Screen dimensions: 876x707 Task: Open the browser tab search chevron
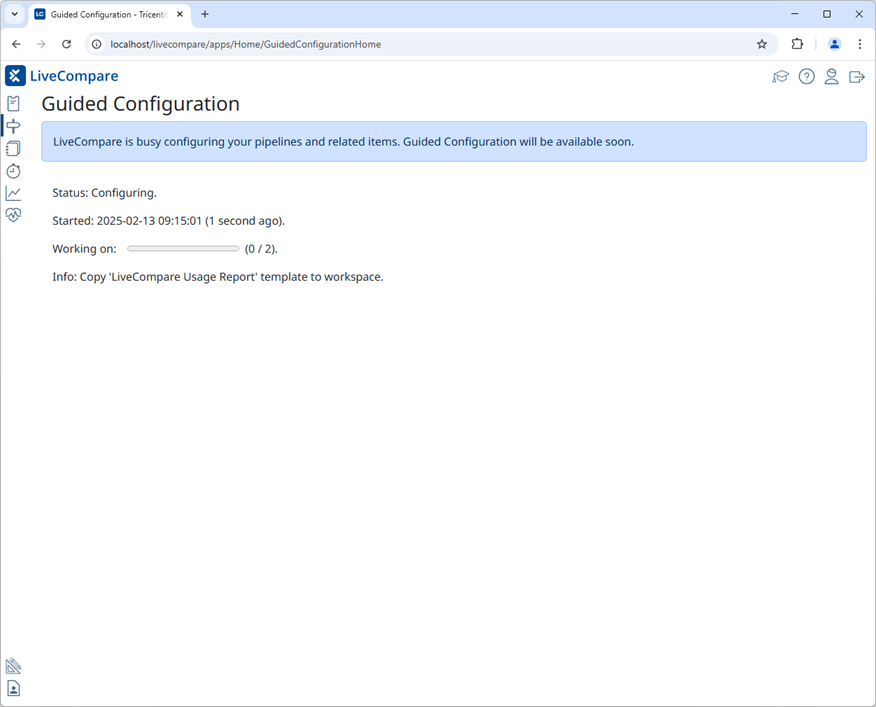coord(13,14)
